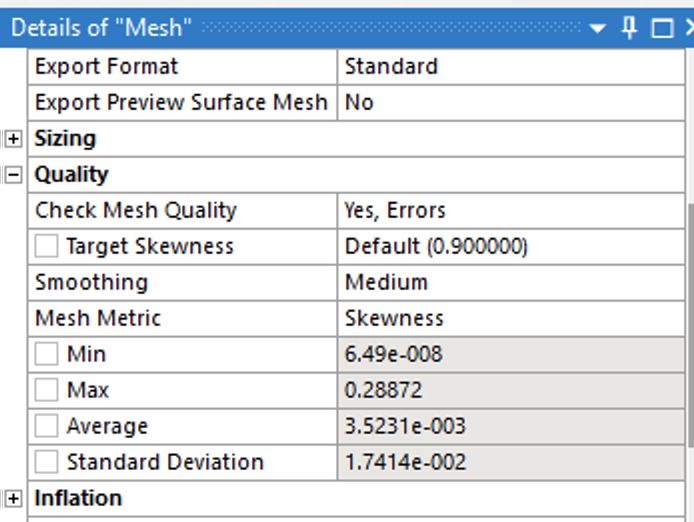Screen dimensions: 694x522
Task: Pin the Details of Mesh panel
Action: pos(630,27)
